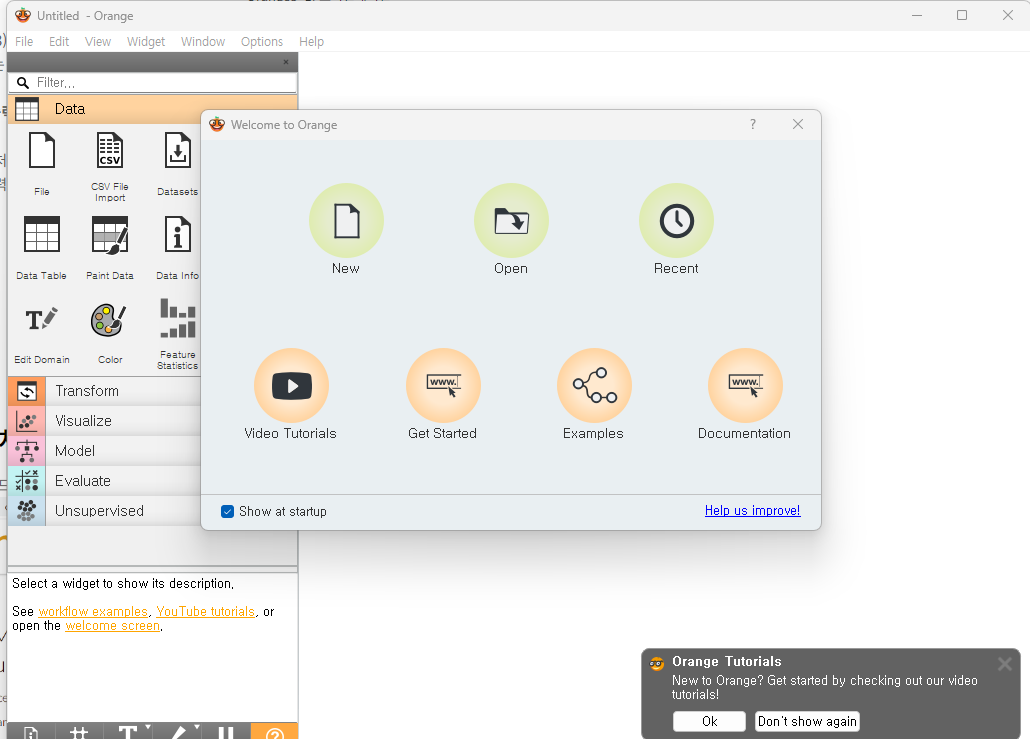Click the Open workflow icon
This screenshot has height=739, width=1030.
pyautogui.click(x=511, y=221)
